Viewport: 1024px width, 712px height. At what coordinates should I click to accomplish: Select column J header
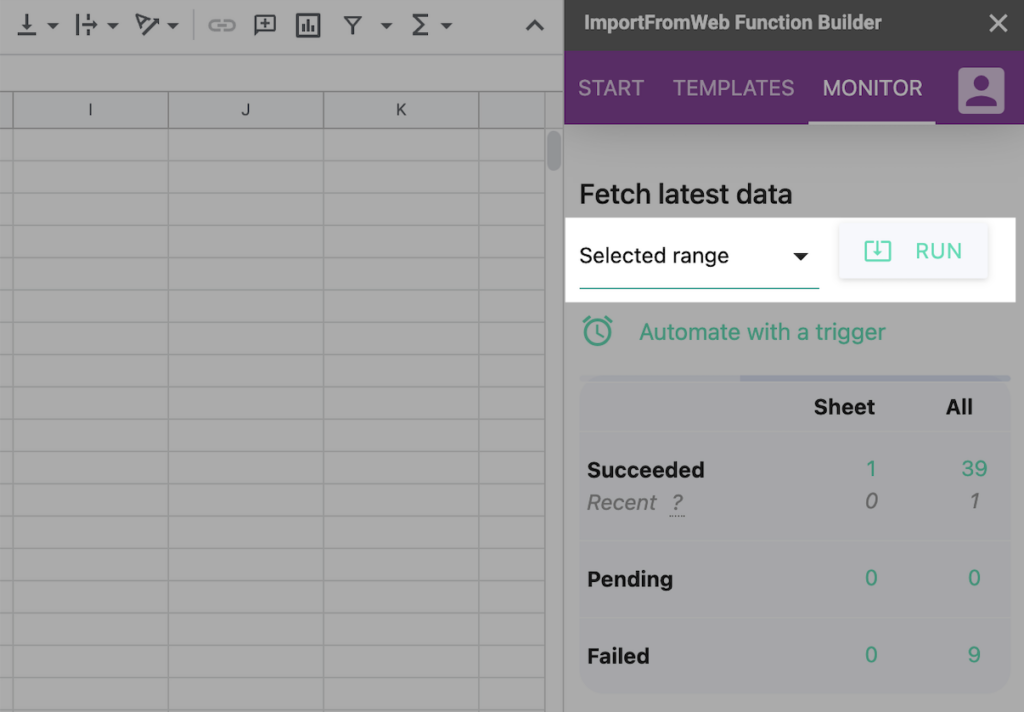(246, 110)
